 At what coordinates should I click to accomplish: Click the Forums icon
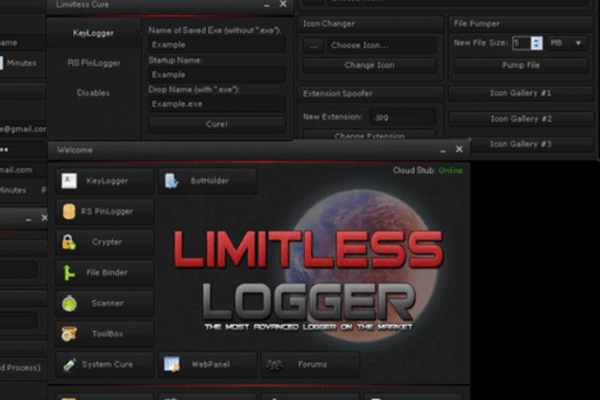(274, 364)
